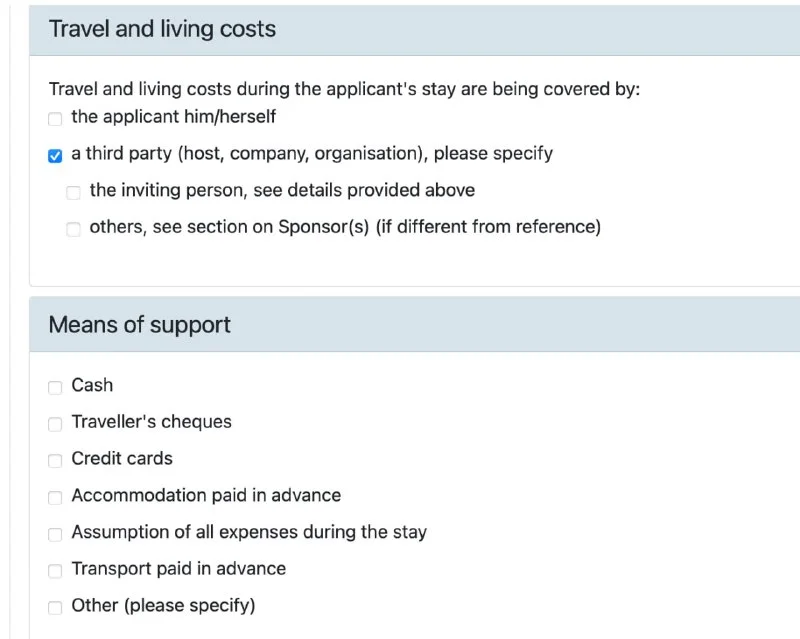The image size is (800, 639).
Task: Click the 'the inviting person, see details' label text
Action: pos(282,190)
